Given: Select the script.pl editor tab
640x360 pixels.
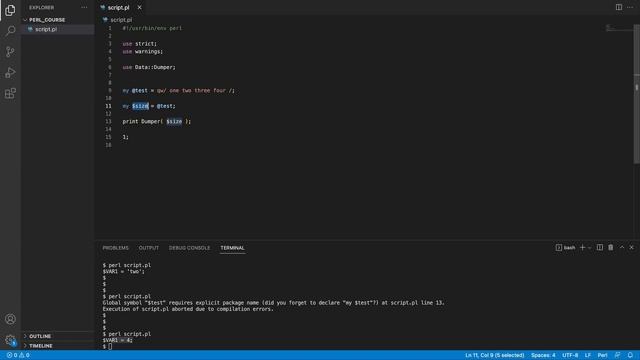Looking at the screenshot, I should click(118, 7).
